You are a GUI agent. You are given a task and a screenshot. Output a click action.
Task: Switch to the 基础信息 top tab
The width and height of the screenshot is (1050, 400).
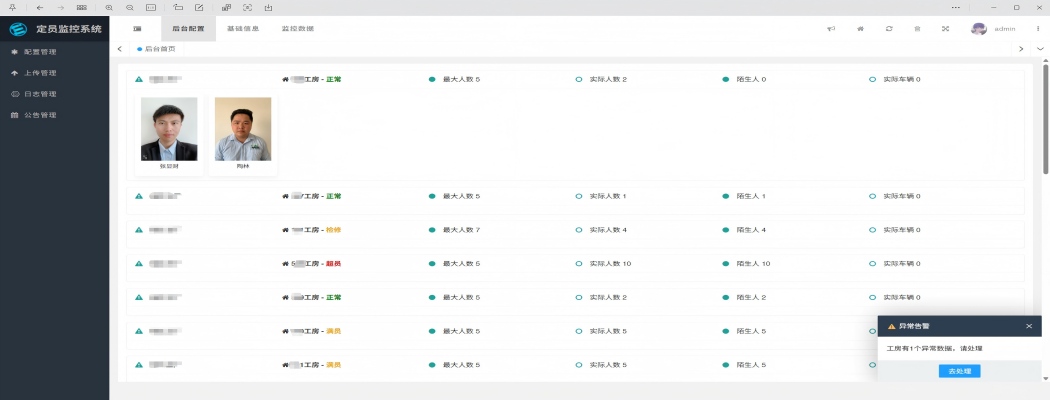coord(242,29)
